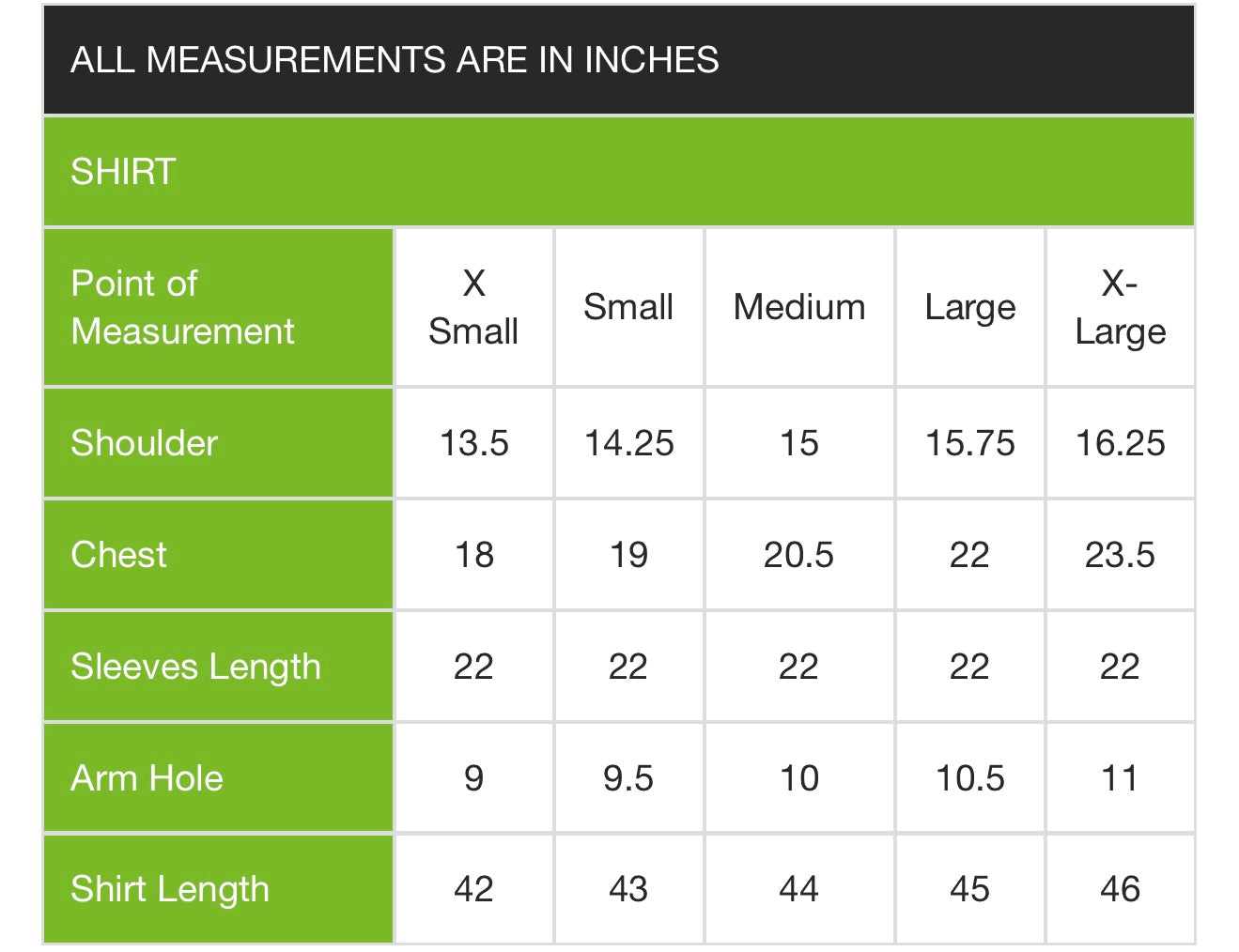Click the 10.5 Large arm hole value
This screenshot has height=952, width=1239.
point(970,778)
